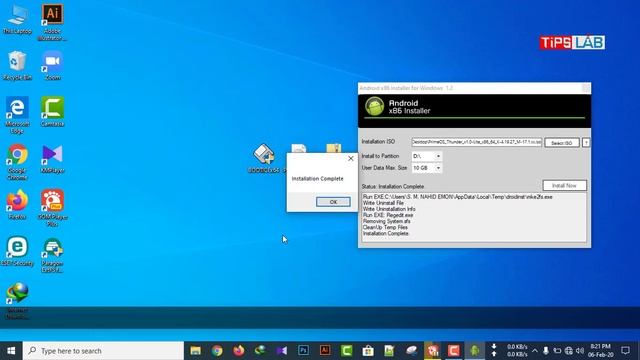Open Microsoft Store from taskbar
640x360 pixels.
[x=368, y=351]
